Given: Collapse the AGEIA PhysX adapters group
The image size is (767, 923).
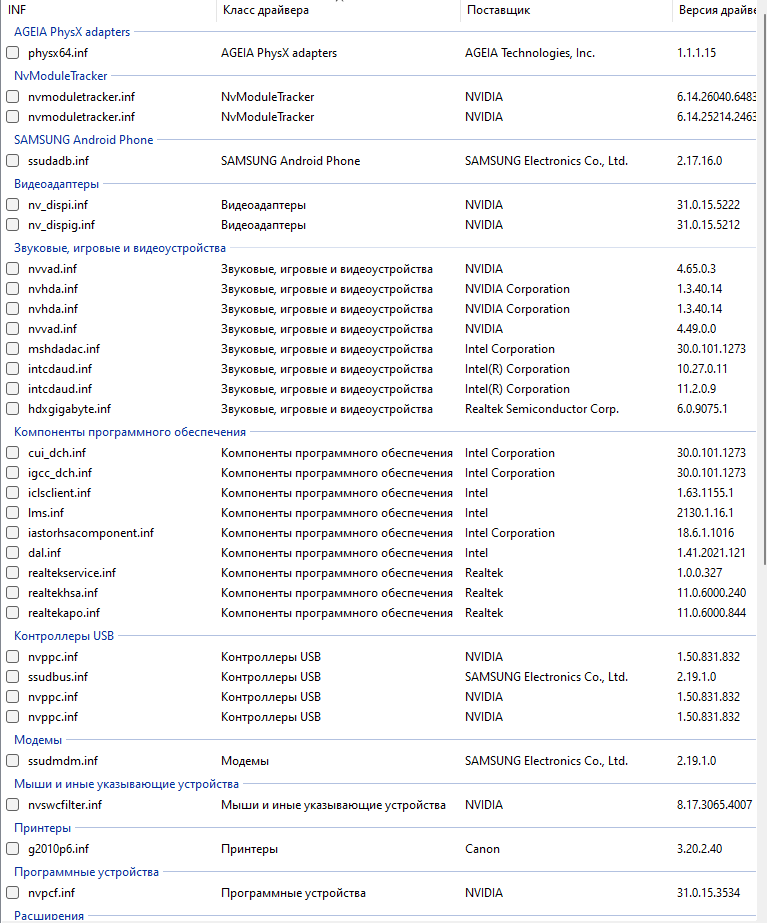Looking at the screenshot, I should 72,32.
